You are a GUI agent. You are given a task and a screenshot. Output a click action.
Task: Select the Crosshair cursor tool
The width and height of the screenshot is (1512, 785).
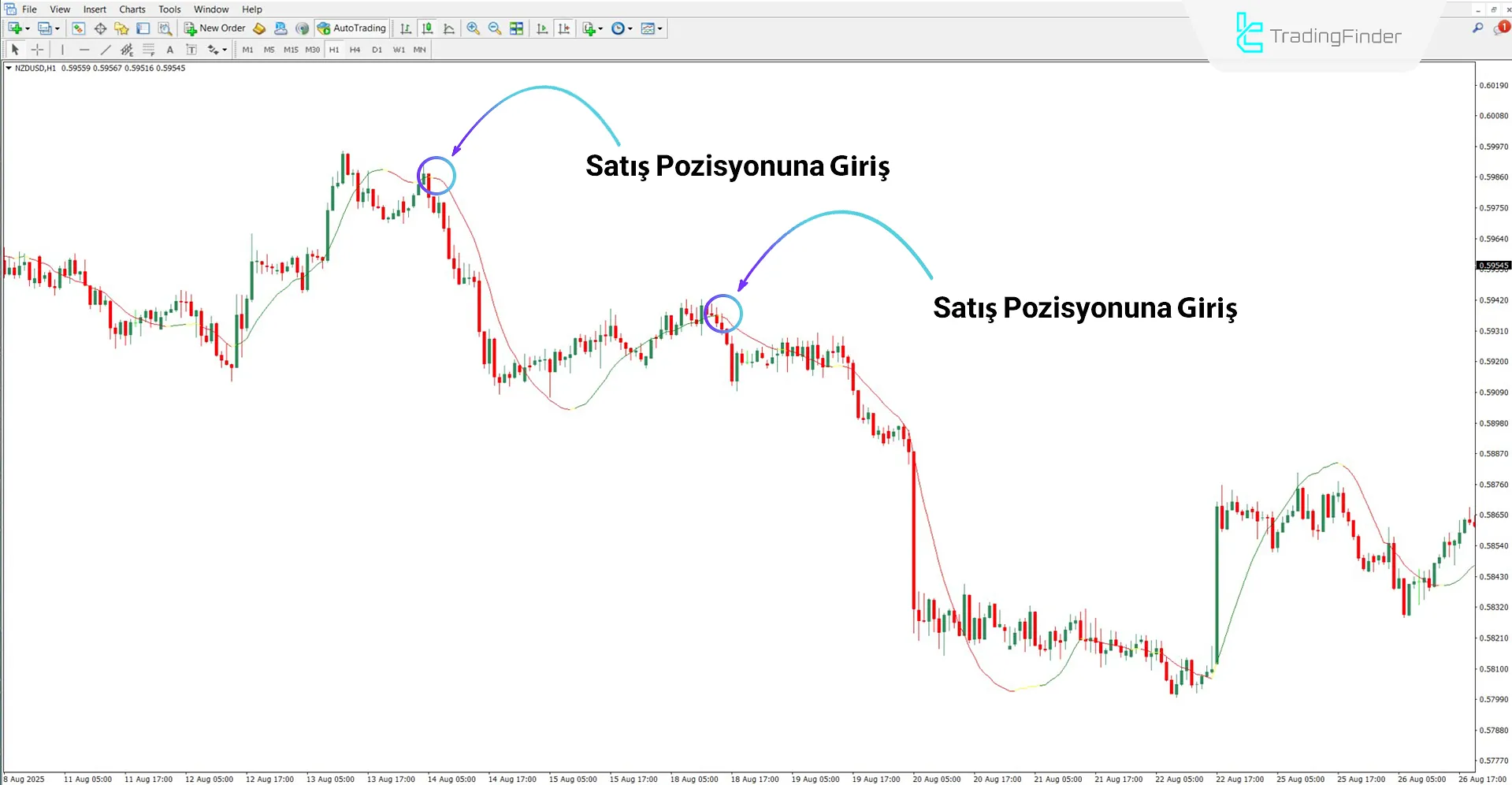coord(37,50)
